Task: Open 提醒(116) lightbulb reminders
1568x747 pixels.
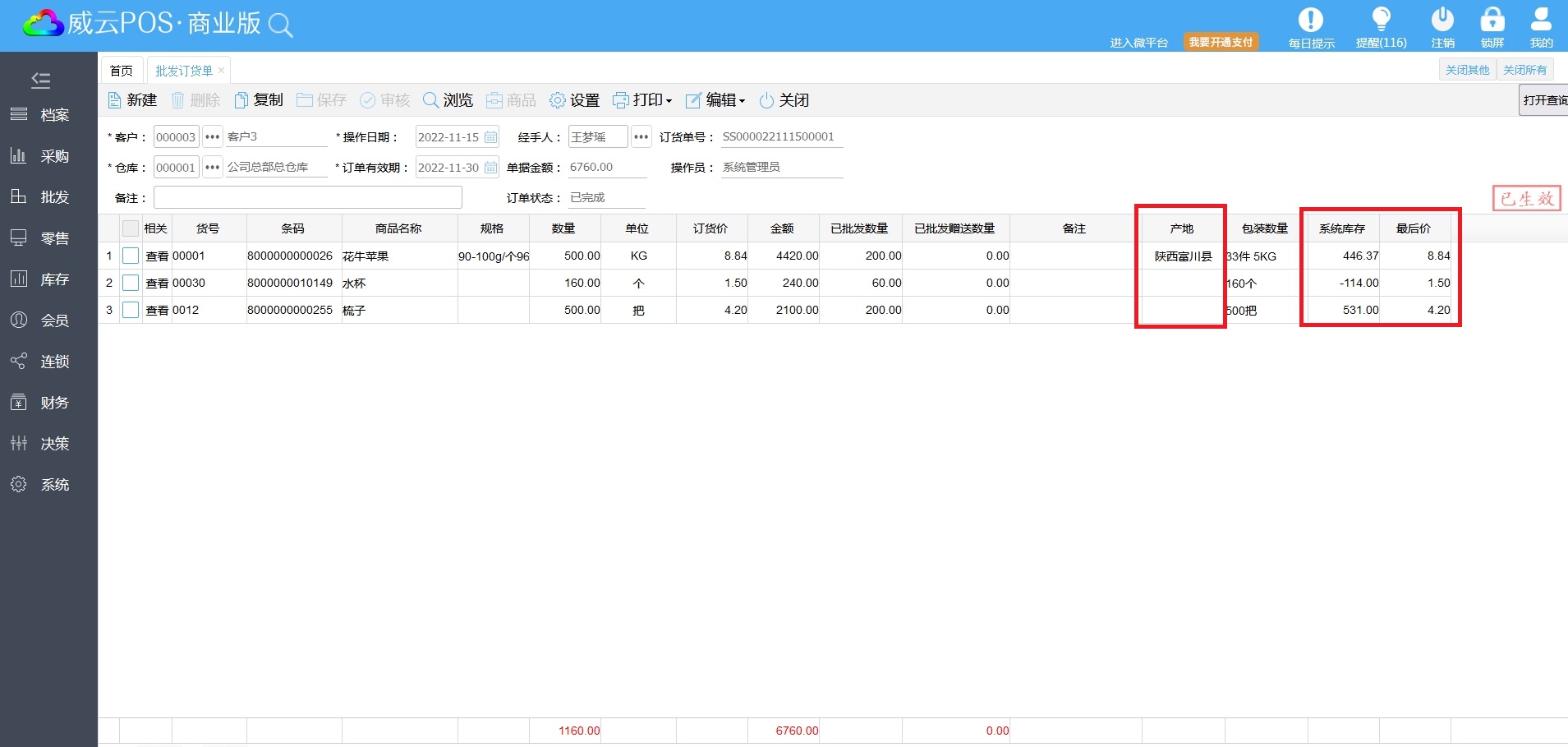Action: click(1381, 20)
